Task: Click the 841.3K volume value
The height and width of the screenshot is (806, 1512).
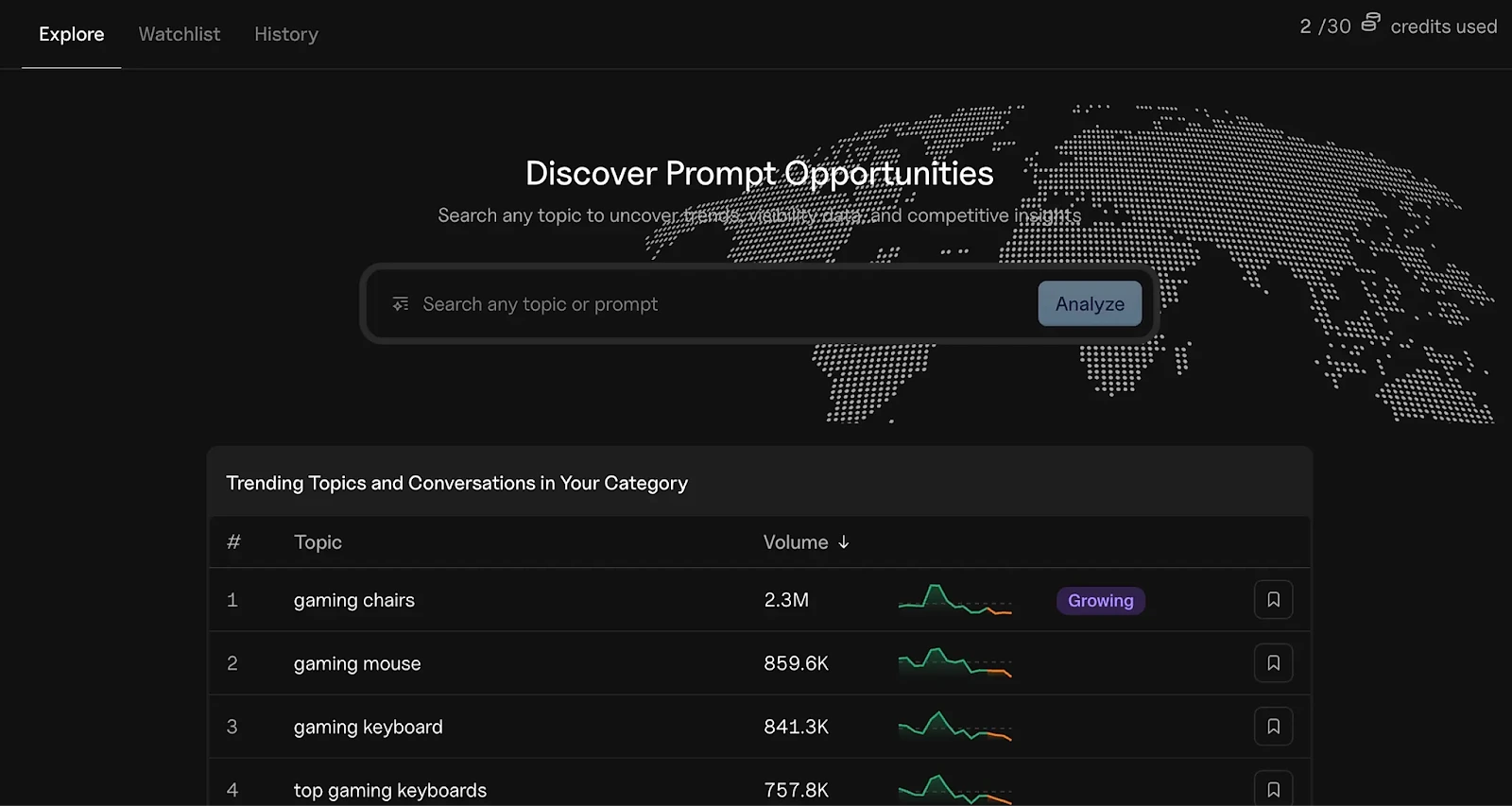Action: coord(796,727)
